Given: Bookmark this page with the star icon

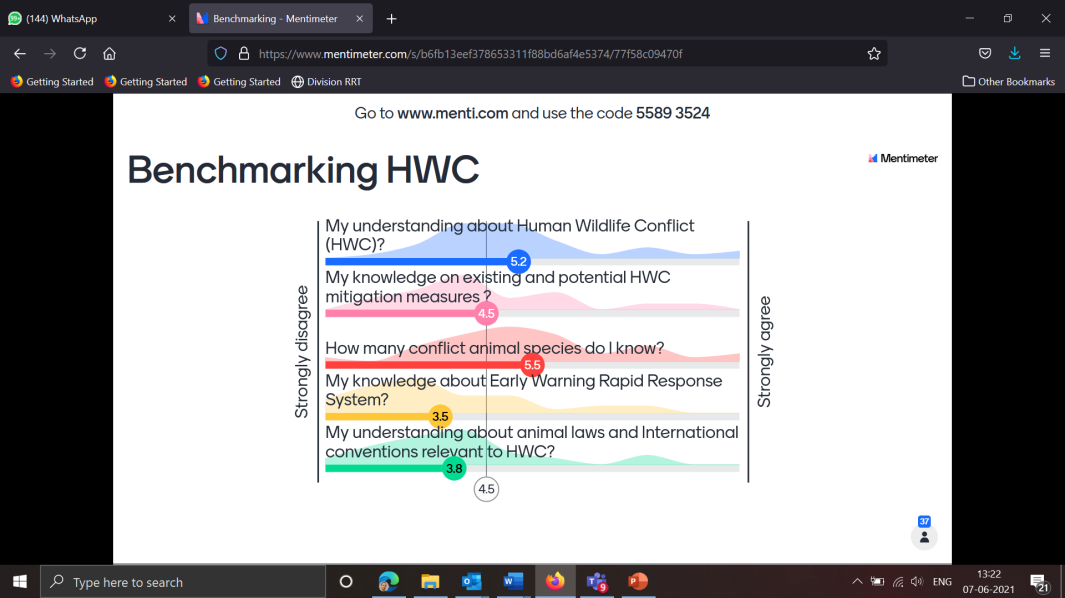Looking at the screenshot, I should point(874,54).
